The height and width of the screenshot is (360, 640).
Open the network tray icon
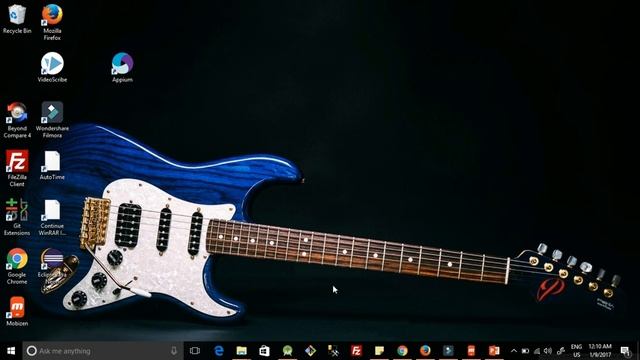pyautogui.click(x=537, y=351)
